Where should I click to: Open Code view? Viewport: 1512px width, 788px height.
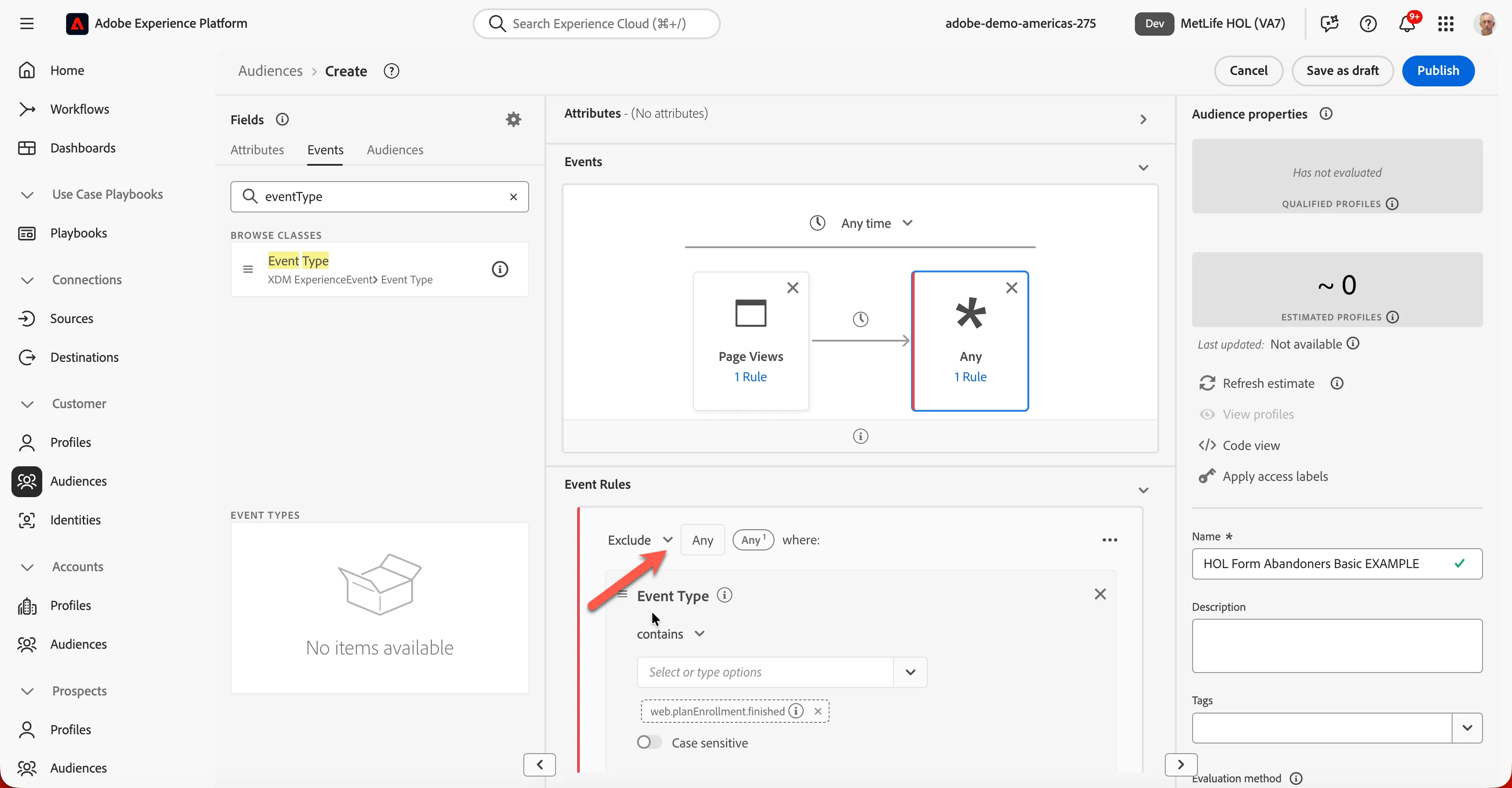1239,446
